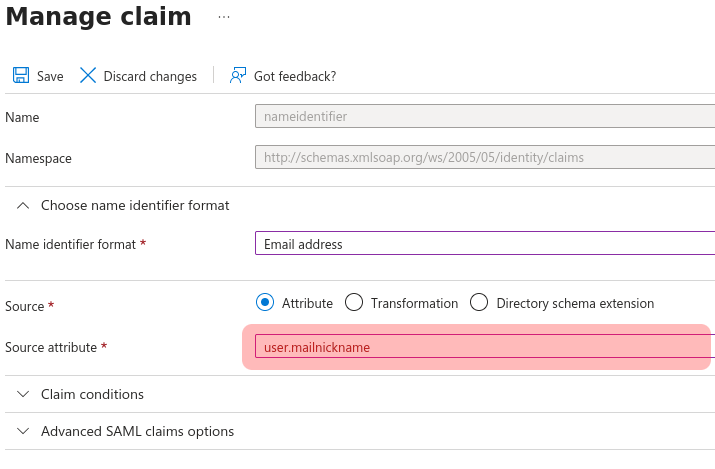
Task: Click the Discard changes X icon
Action: pos(88,76)
